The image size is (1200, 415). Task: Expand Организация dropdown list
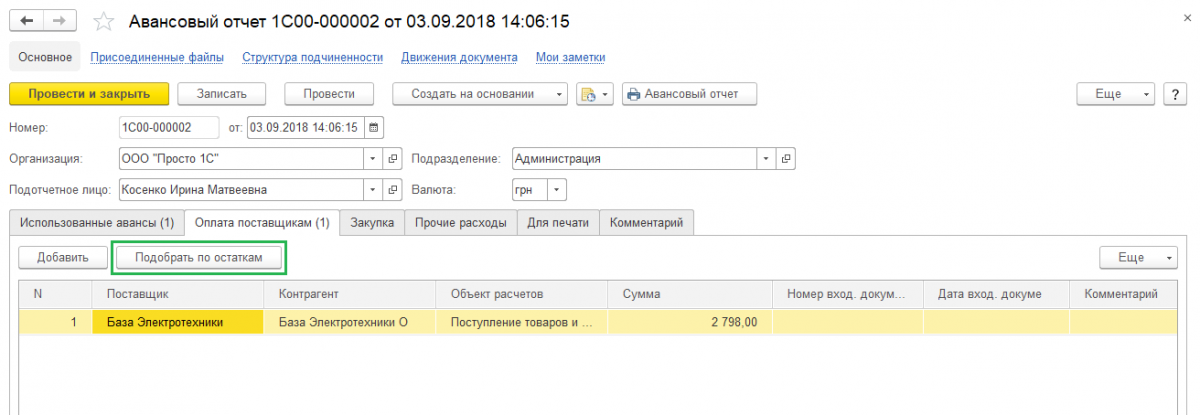[373, 158]
